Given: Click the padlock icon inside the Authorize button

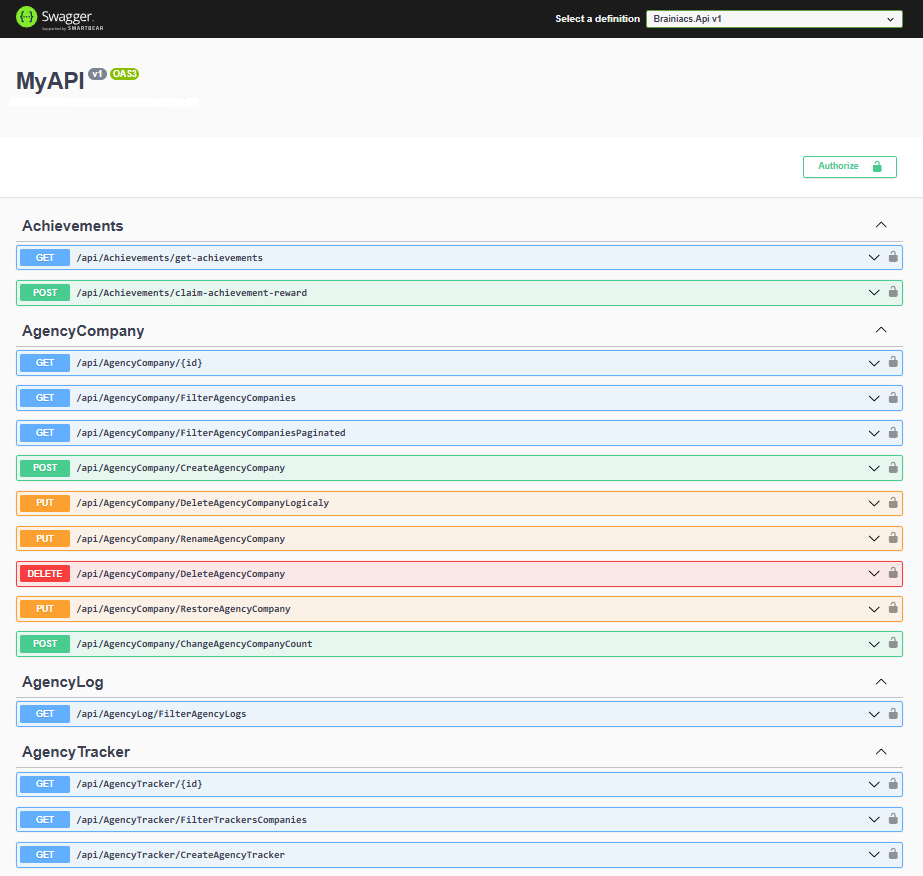Looking at the screenshot, I should click(x=876, y=166).
